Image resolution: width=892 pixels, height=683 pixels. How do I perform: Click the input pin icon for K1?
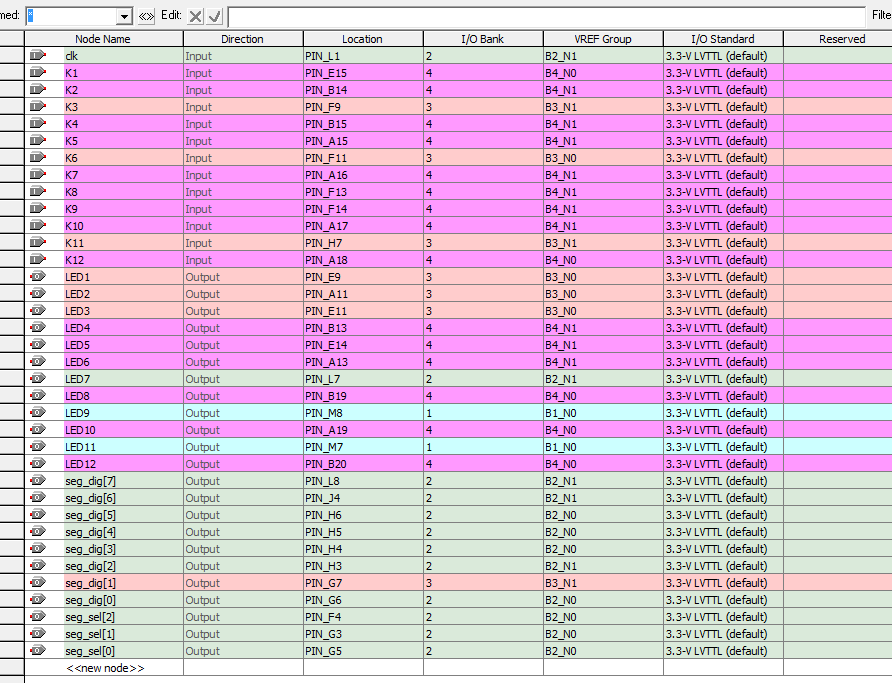point(38,72)
